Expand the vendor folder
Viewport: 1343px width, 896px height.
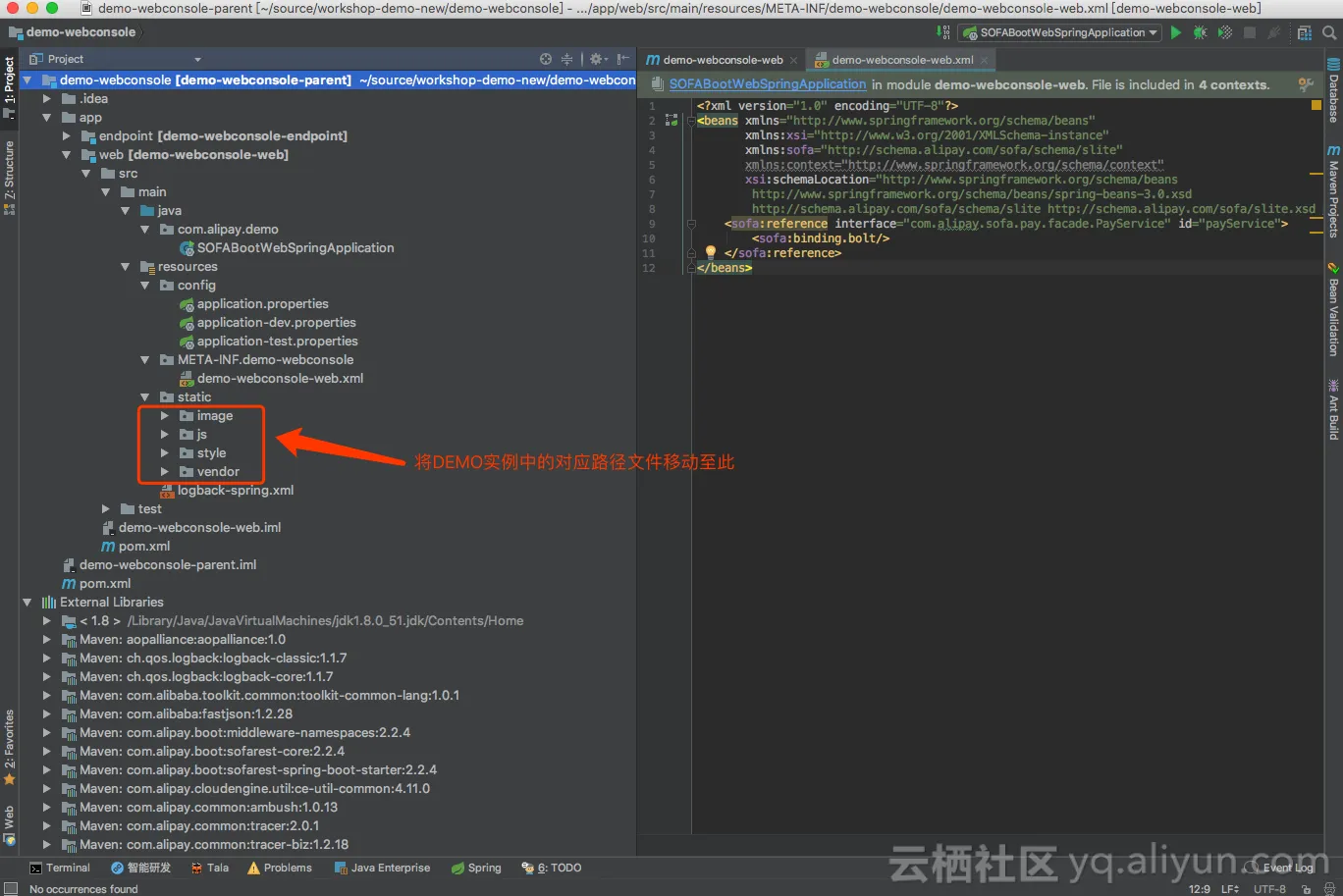coord(164,471)
